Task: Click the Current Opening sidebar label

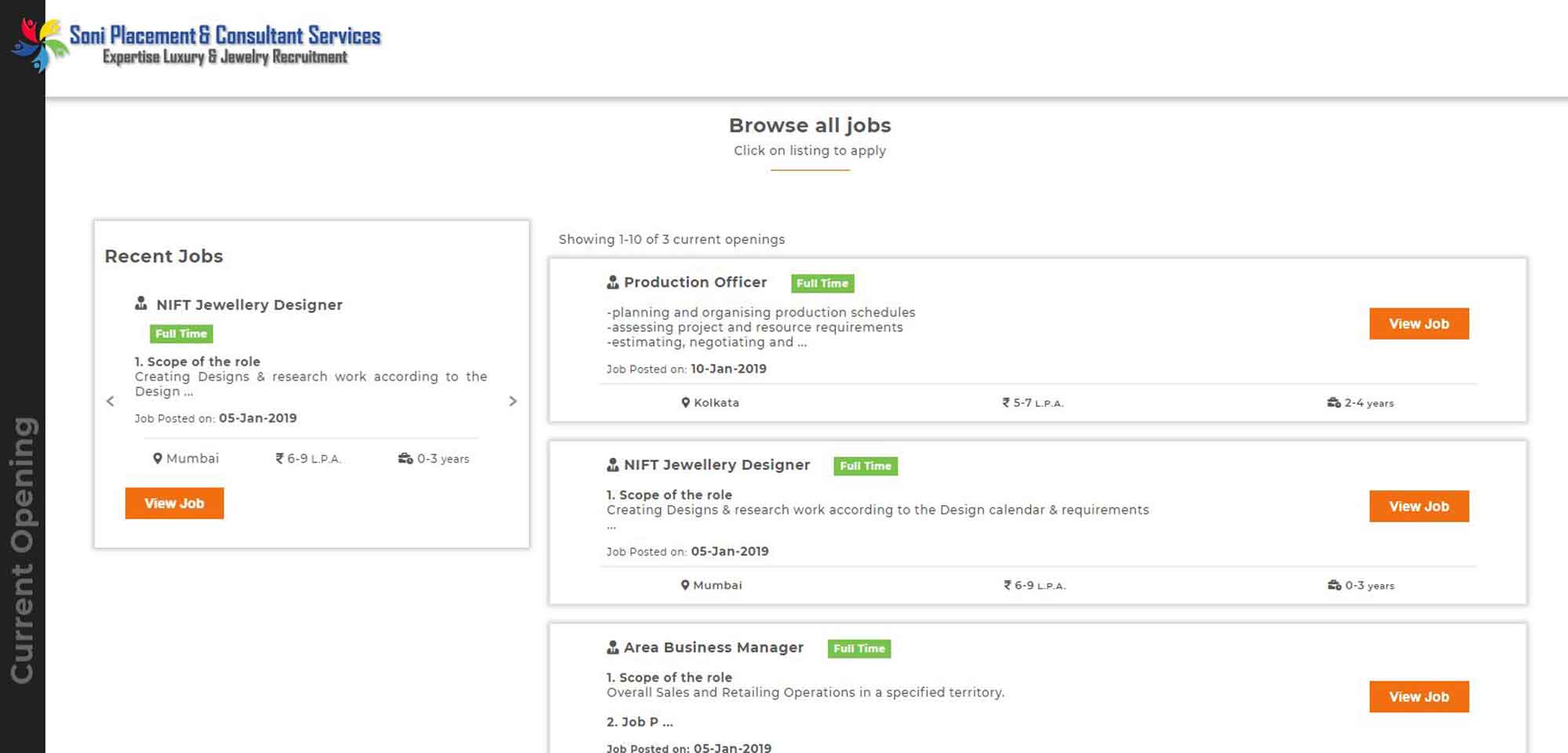Action: pos(22,550)
